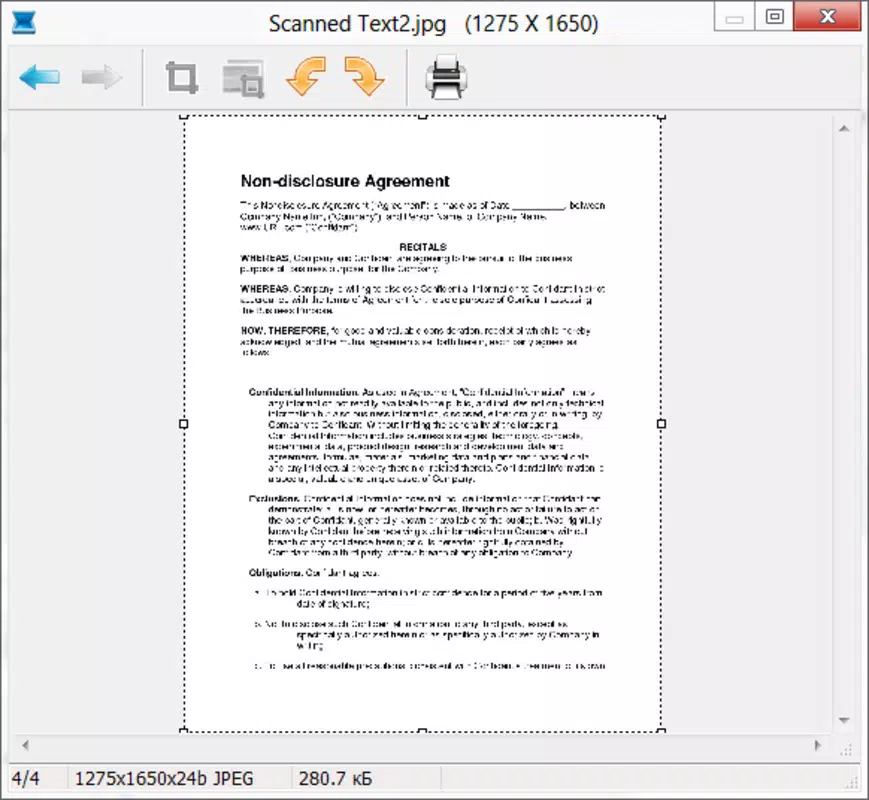Click the horizontal scrollbar left arrow

[25, 745]
